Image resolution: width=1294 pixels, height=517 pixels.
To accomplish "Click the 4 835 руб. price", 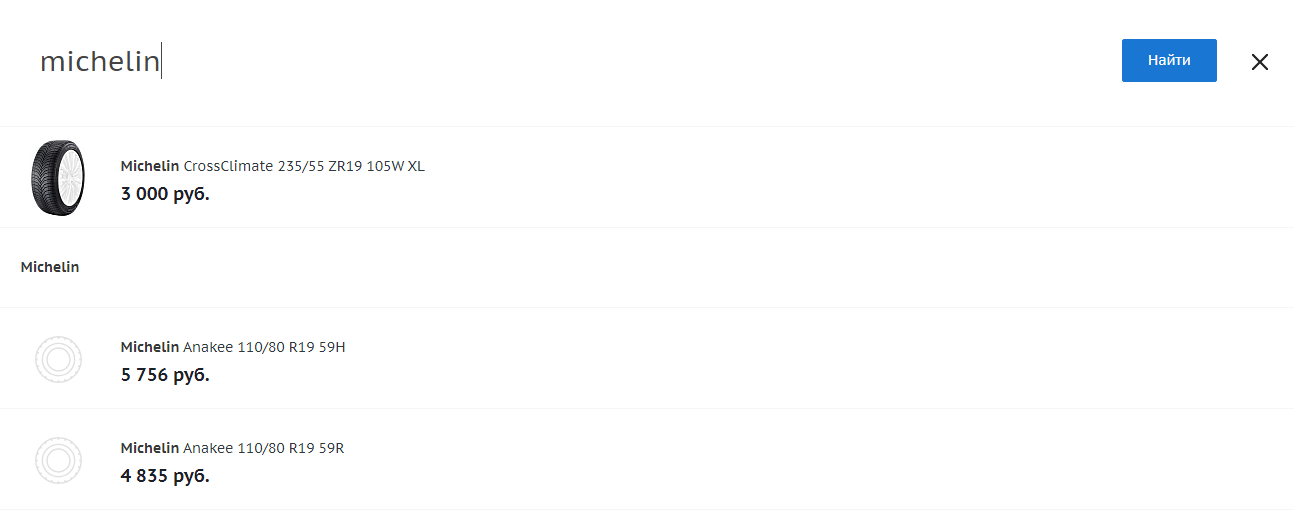I will tap(165, 475).
